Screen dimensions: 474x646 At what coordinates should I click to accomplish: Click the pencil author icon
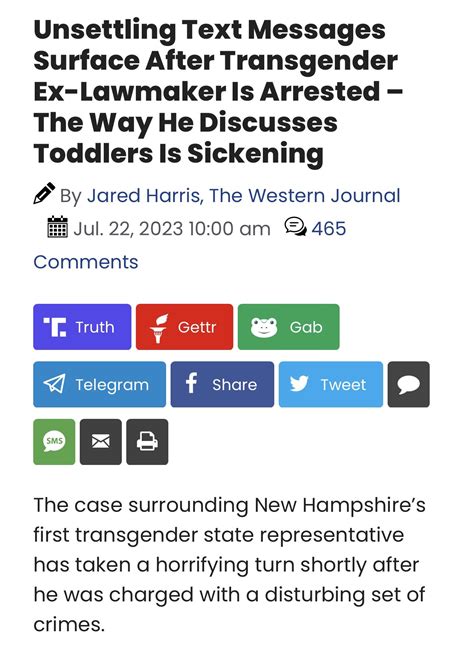[44, 193]
